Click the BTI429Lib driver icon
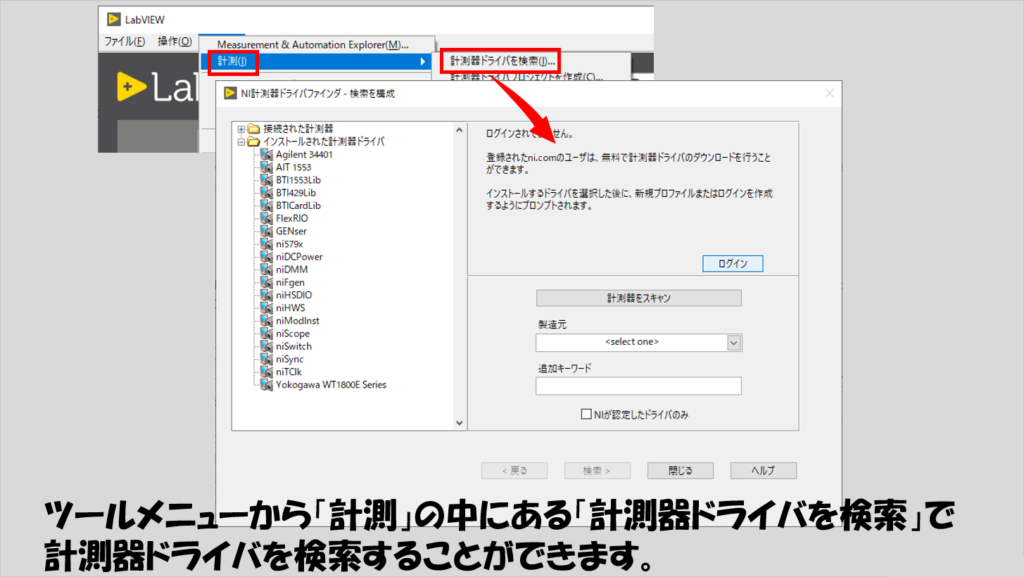 pyautogui.click(x=266, y=193)
